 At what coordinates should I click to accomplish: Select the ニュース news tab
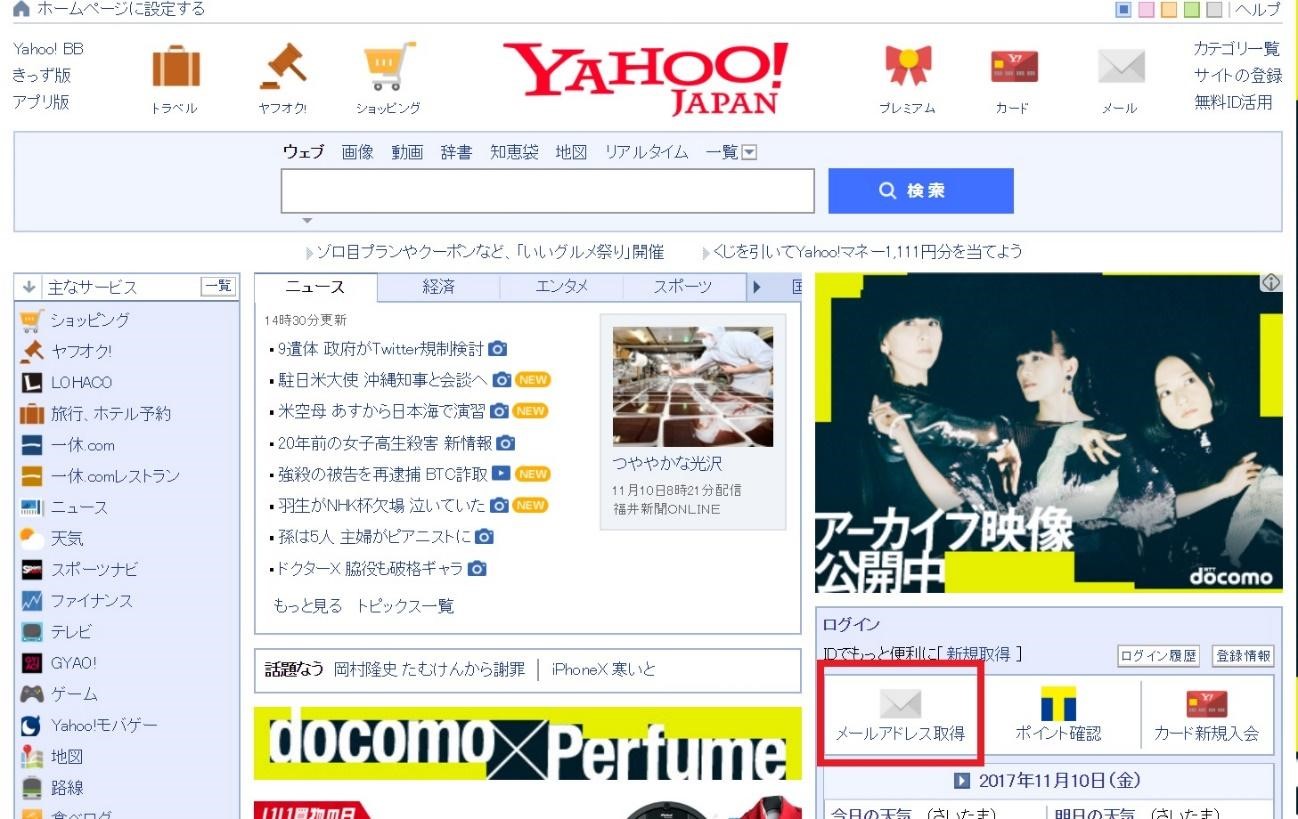[x=315, y=287]
